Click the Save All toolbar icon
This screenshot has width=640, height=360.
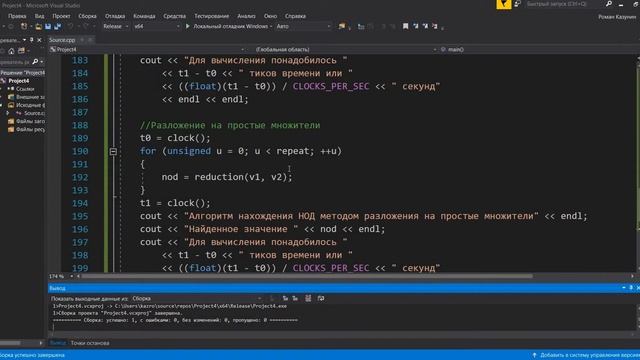58,26
